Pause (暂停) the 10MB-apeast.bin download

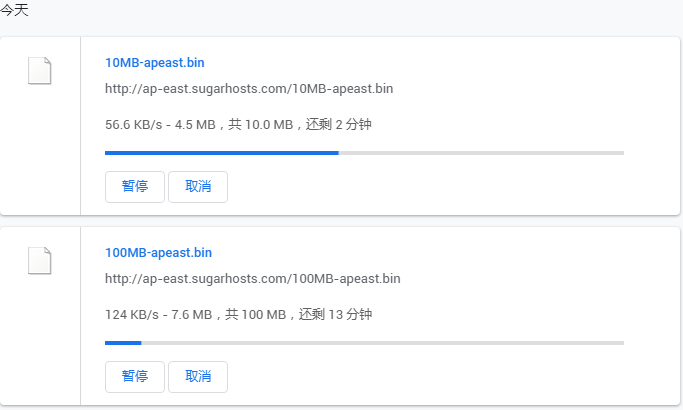click(135, 187)
